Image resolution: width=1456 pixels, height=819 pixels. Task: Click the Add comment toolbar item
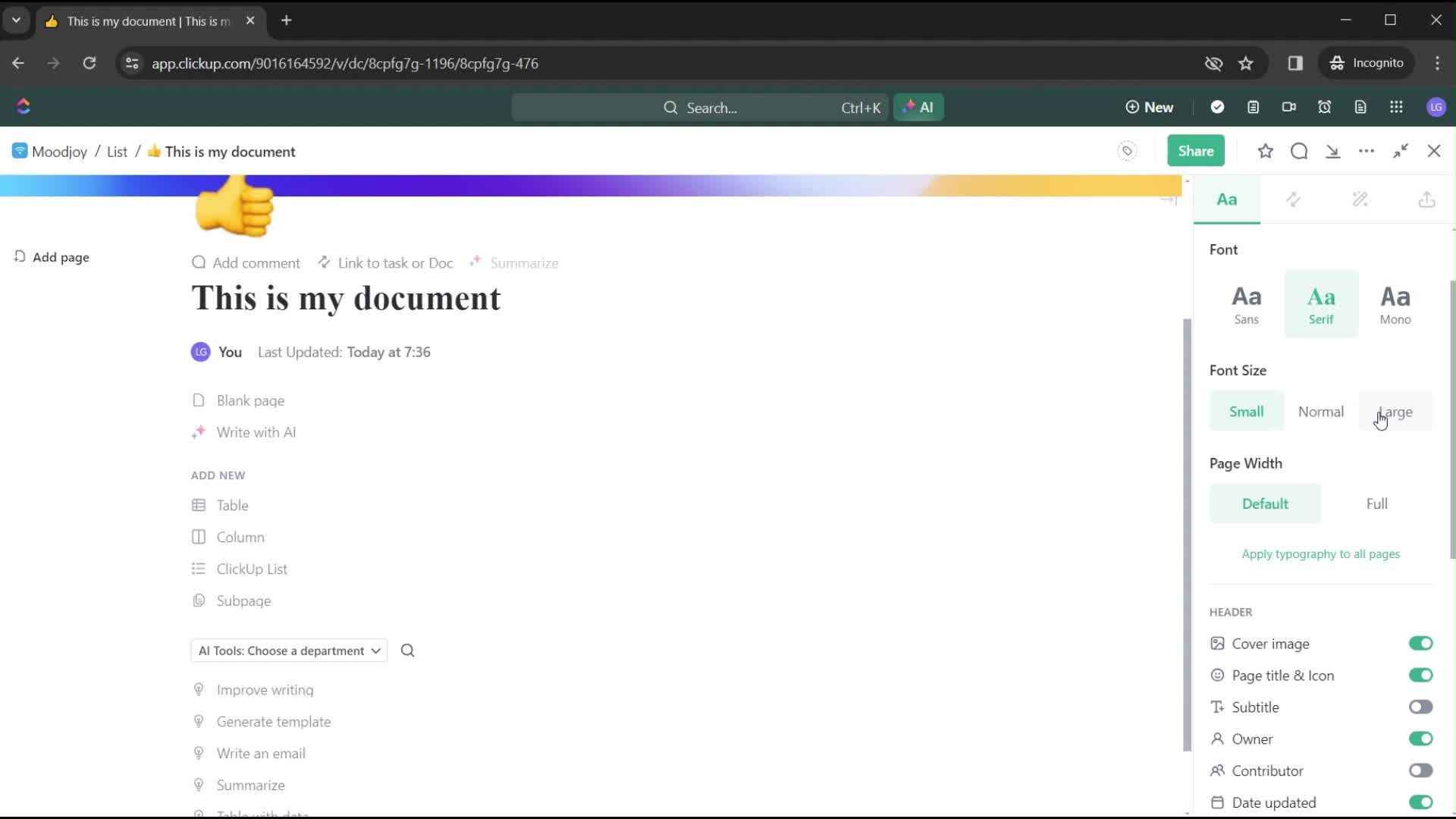(x=246, y=262)
